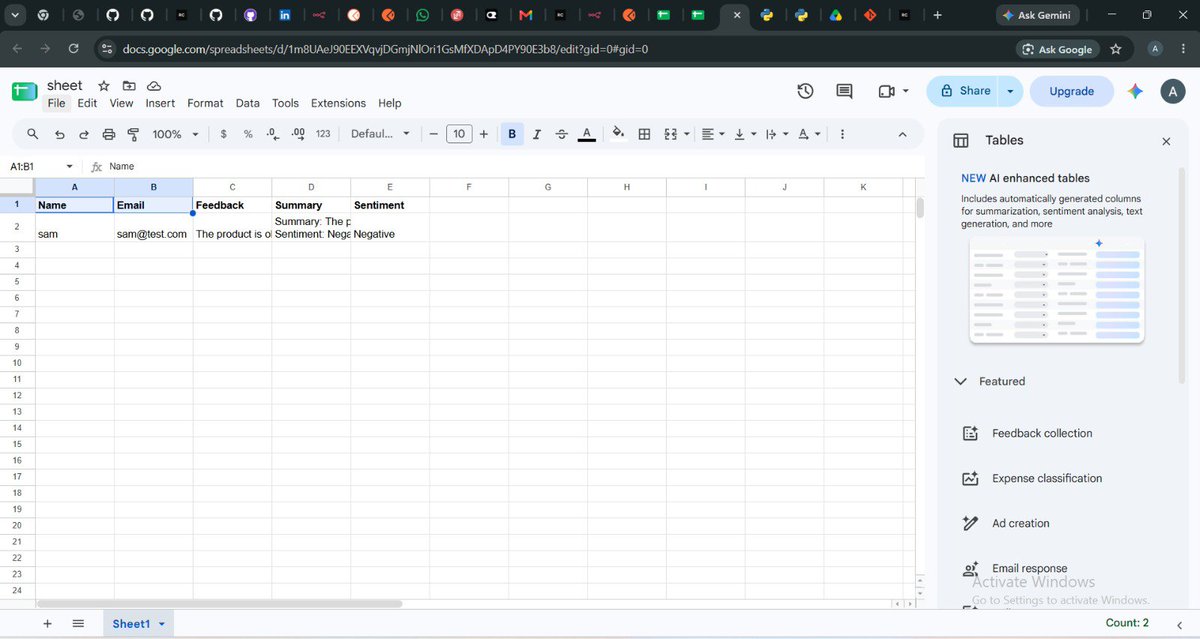Decrease font size with minus button
Screen dimensions: 1200x639
(433, 134)
